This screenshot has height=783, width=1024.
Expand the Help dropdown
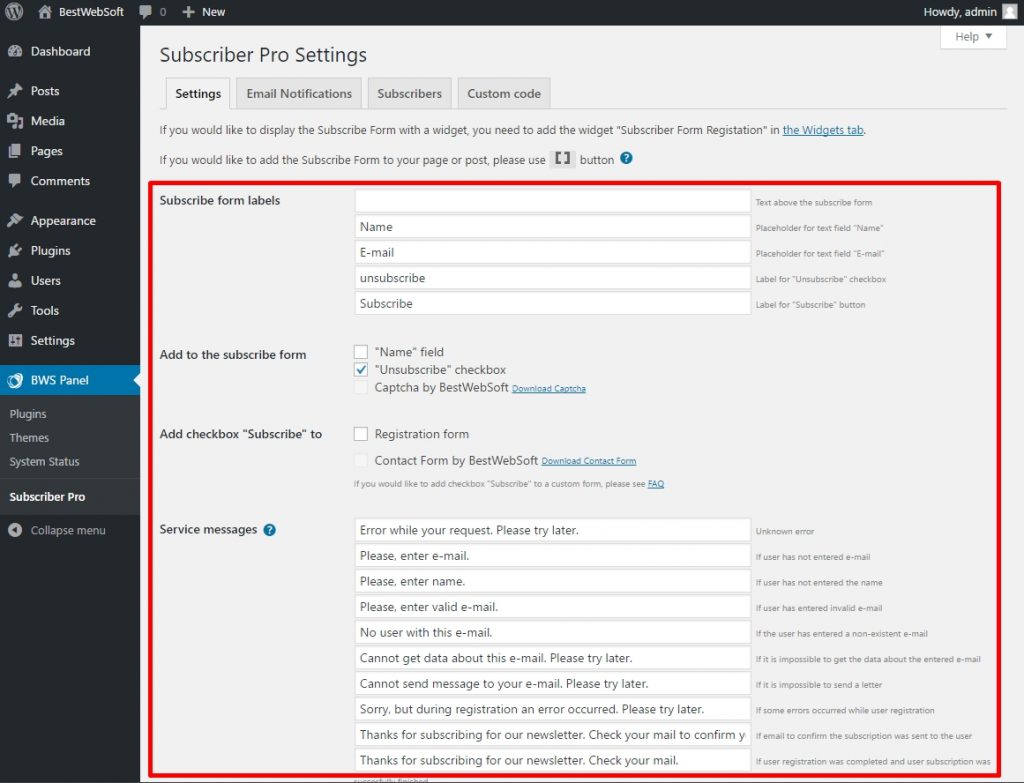(x=972, y=36)
